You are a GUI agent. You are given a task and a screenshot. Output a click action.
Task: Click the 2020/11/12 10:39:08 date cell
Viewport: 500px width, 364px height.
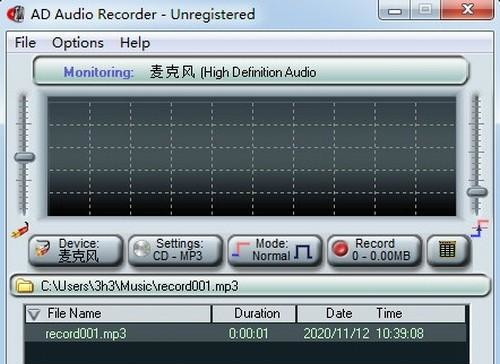363,334
